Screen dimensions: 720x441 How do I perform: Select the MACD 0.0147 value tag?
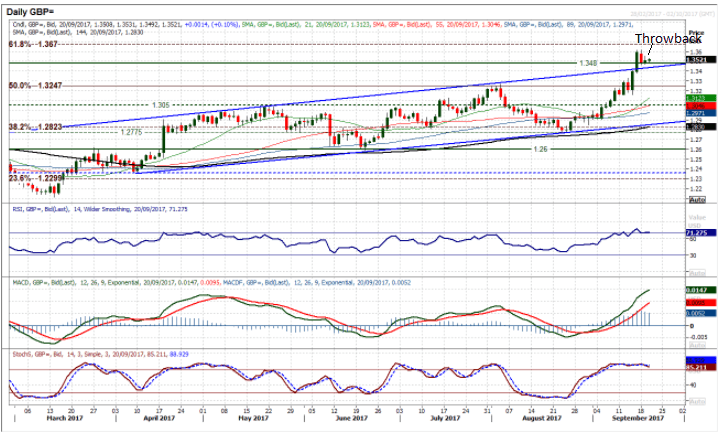(x=697, y=289)
